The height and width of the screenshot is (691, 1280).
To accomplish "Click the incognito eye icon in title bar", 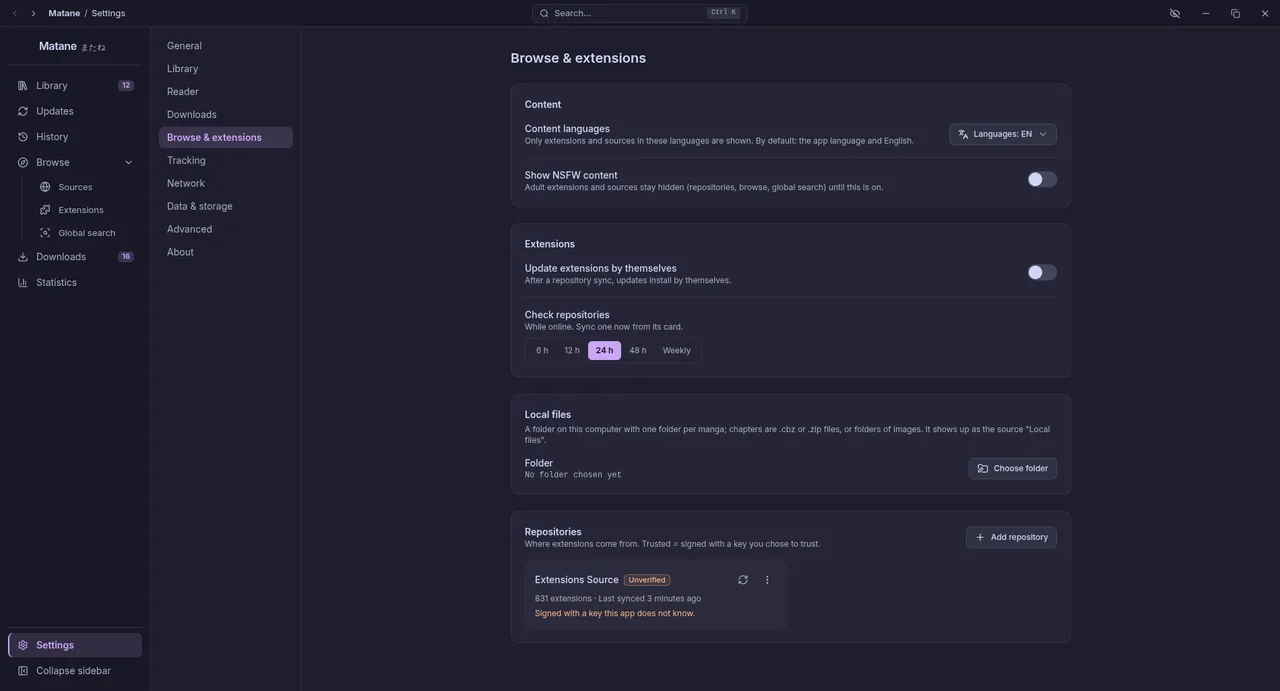I will point(1175,13).
